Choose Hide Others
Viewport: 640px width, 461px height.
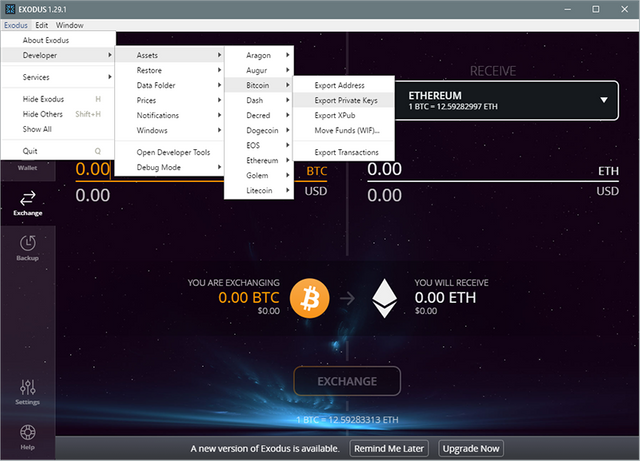58,114
